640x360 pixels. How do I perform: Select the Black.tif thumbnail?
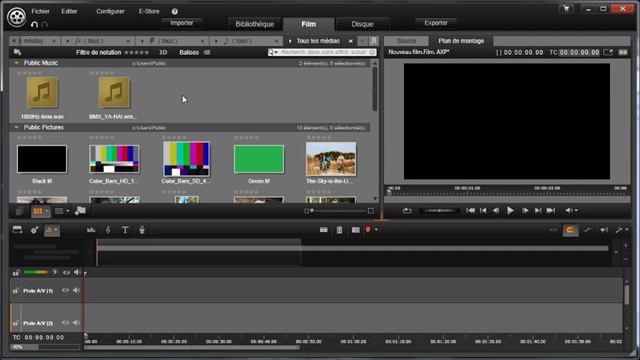pyautogui.click(x=42, y=159)
